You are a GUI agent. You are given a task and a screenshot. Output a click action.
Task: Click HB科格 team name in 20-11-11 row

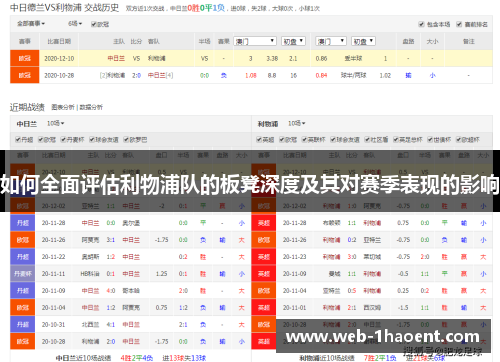(x=90, y=274)
